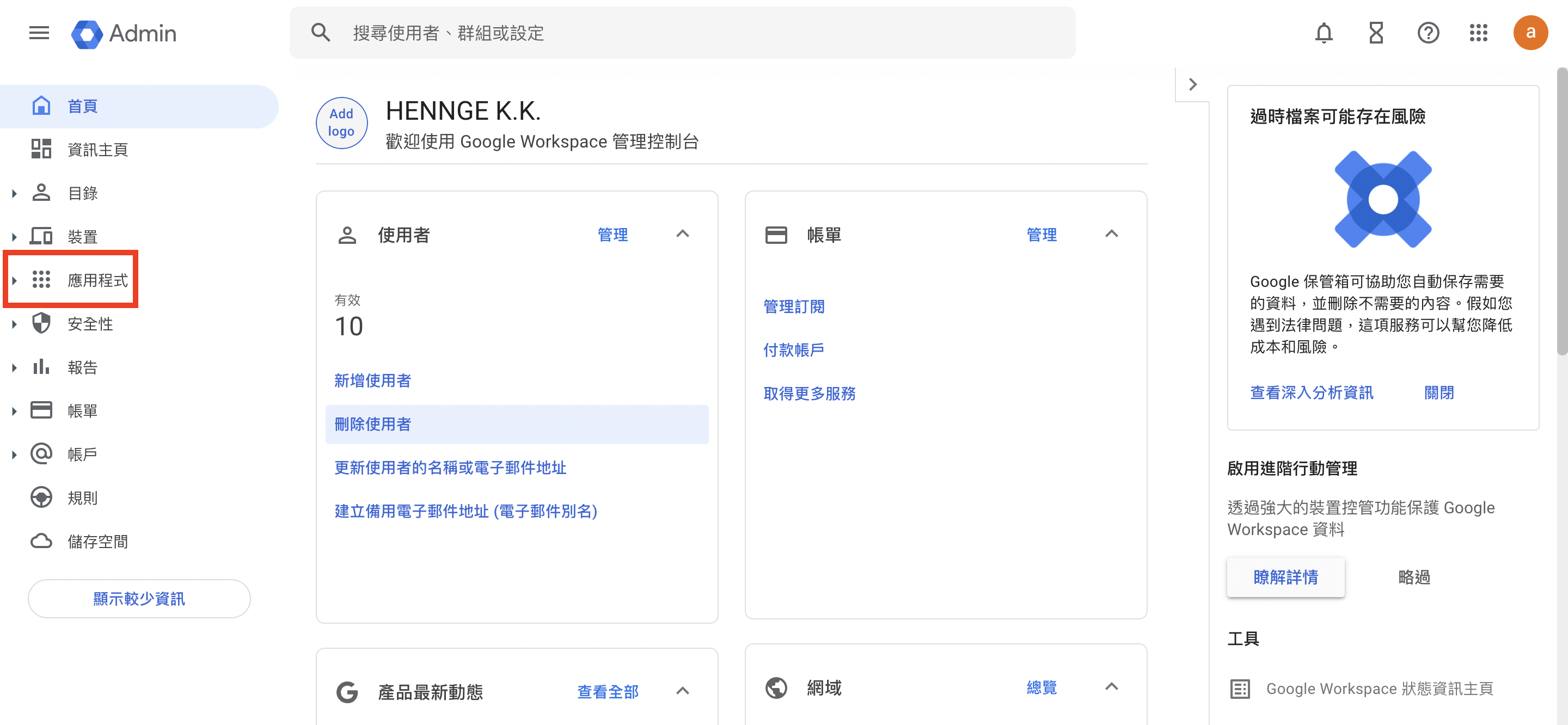Click the 帳單 card credit card icon
1568x725 pixels.
[776, 235]
